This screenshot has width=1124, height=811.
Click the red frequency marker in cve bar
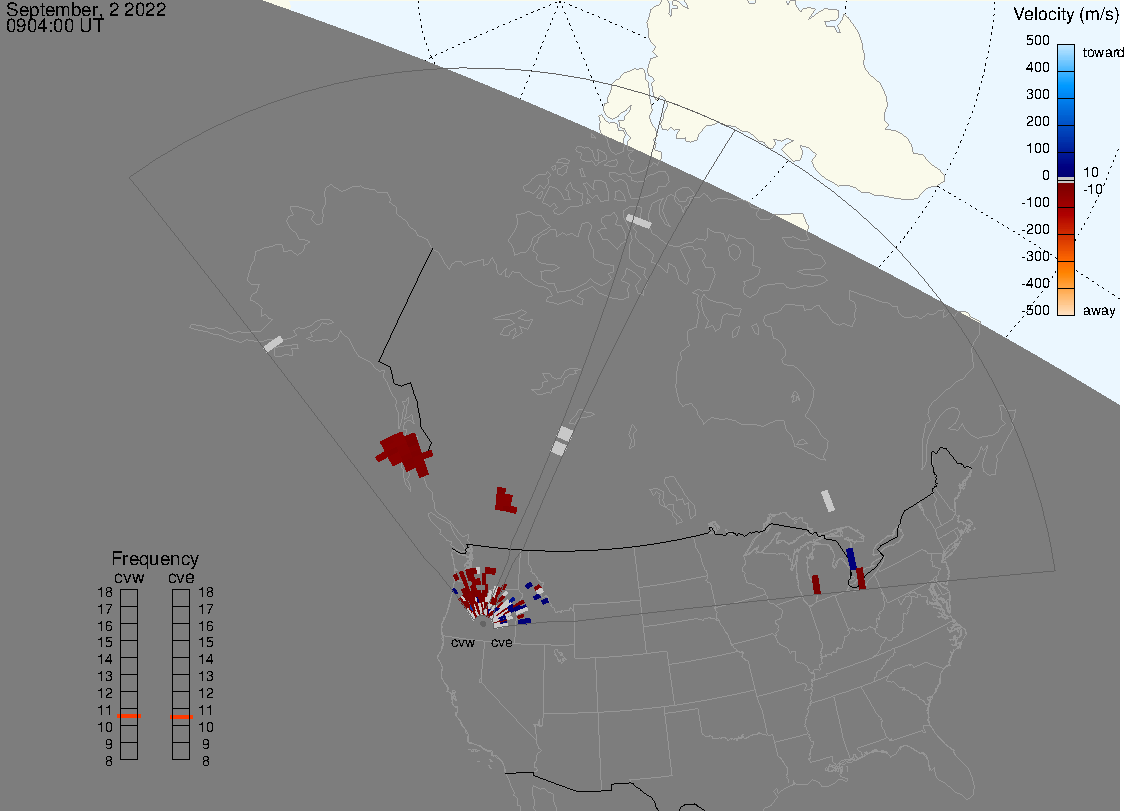(181, 717)
